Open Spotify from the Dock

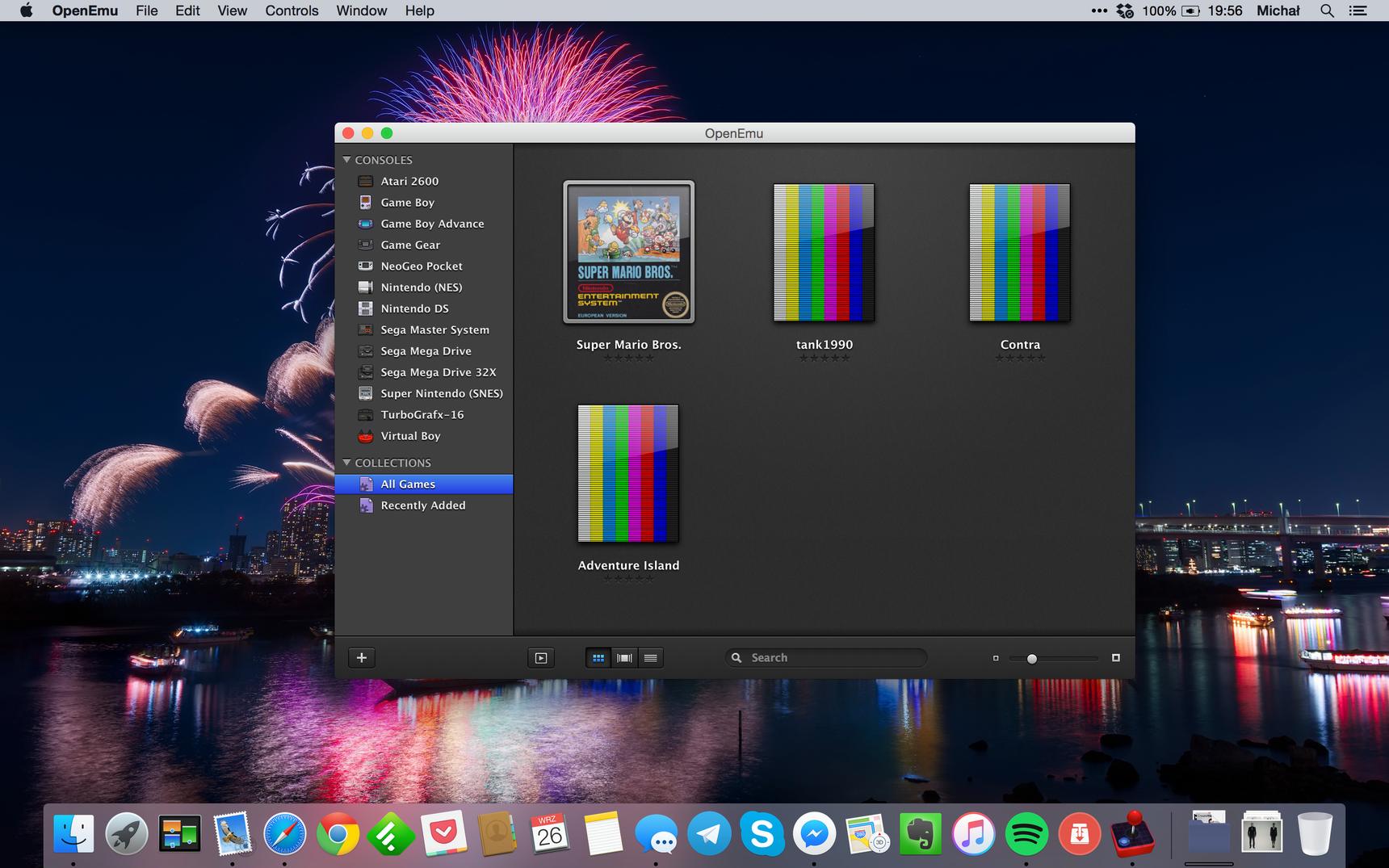[x=1026, y=834]
